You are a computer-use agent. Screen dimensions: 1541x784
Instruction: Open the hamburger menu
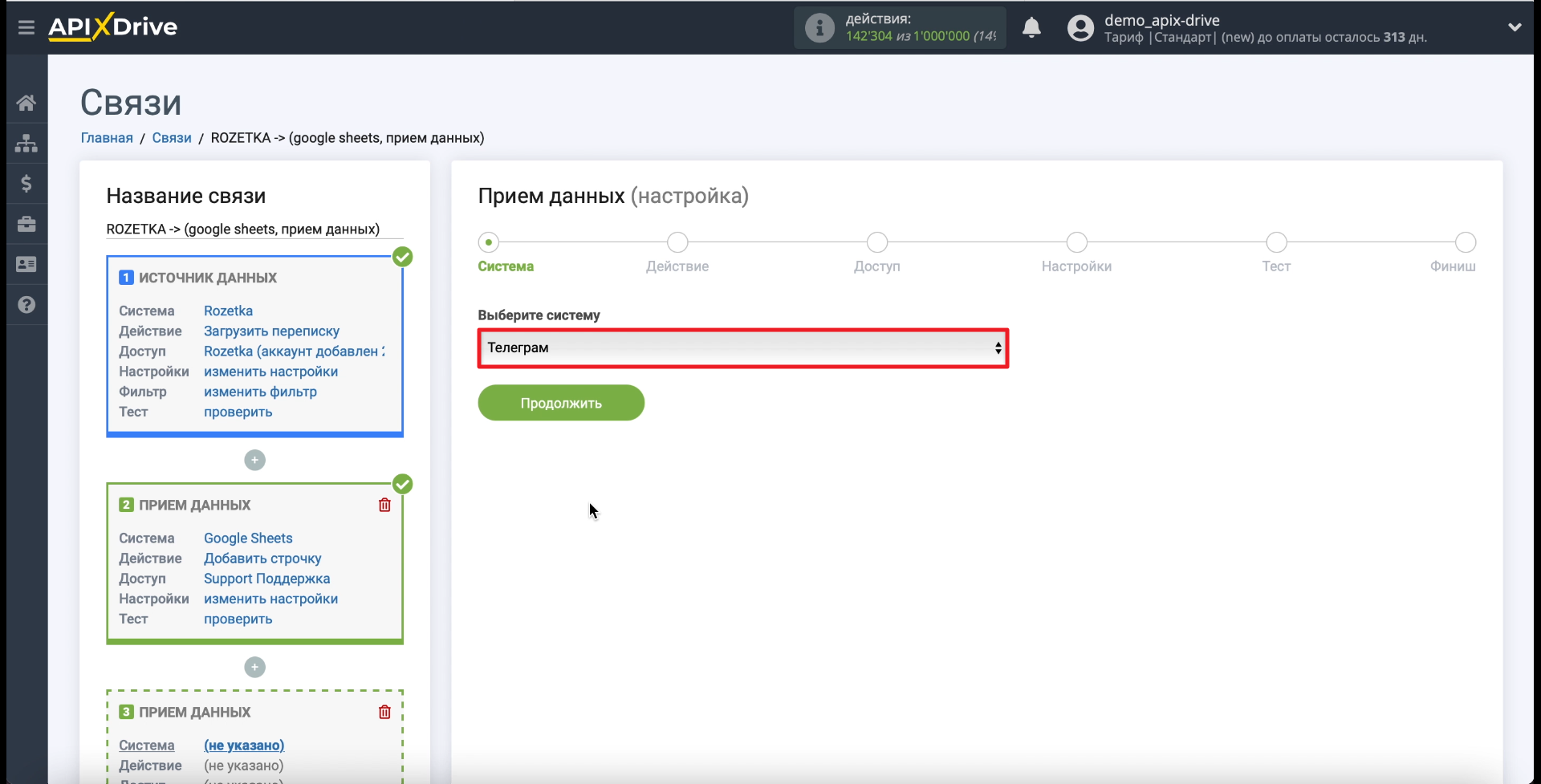pos(26,27)
